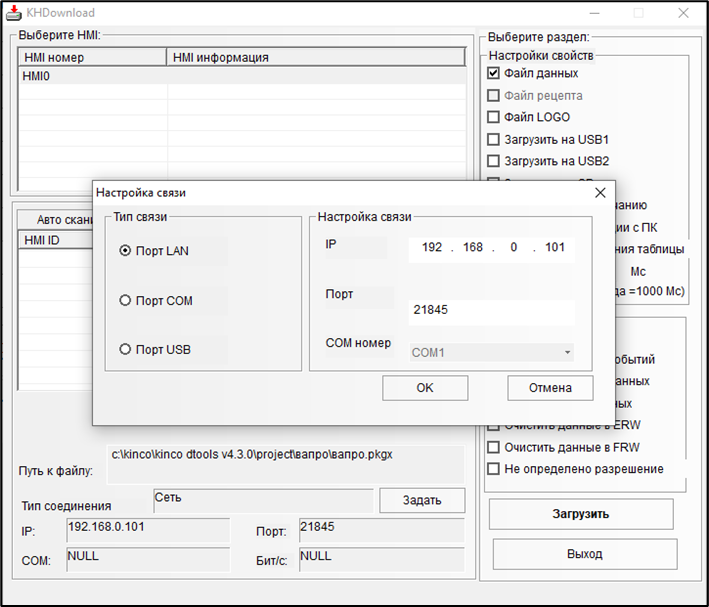Click the HMI номер column header
Viewport: 709px width, 607px height.
92,57
